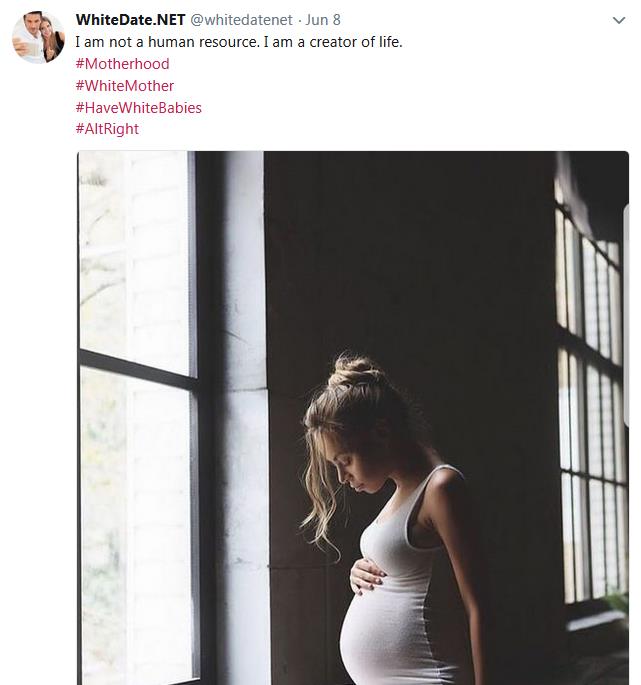Click the paned window on photo's right side

591,393
